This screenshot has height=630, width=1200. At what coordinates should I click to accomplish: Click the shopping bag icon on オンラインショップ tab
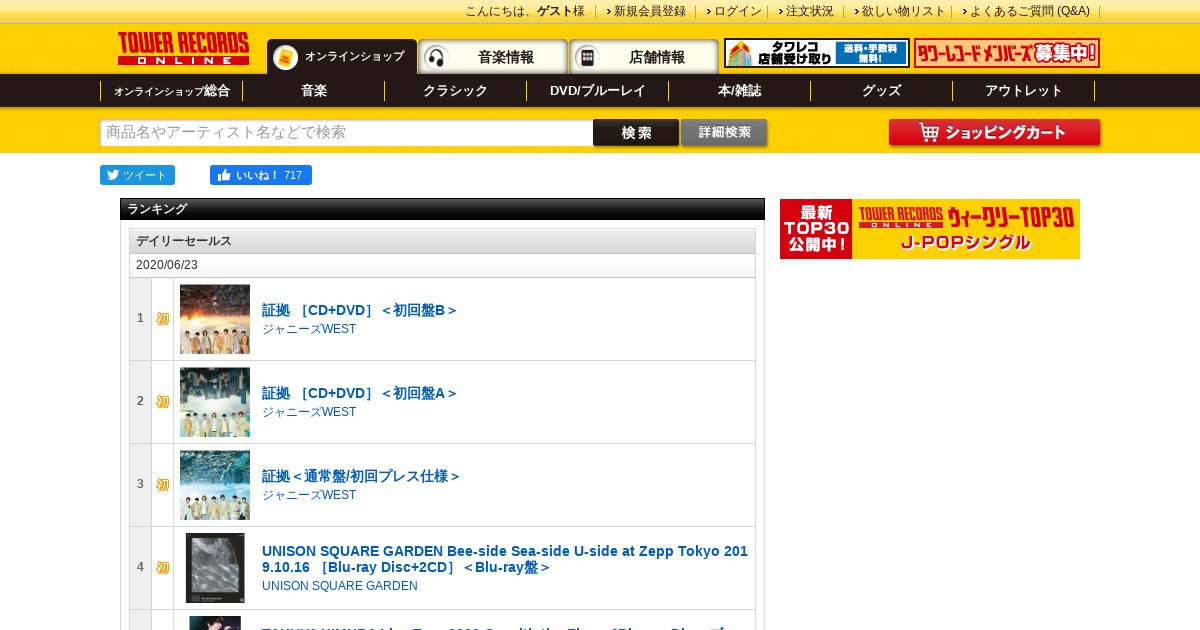point(285,57)
